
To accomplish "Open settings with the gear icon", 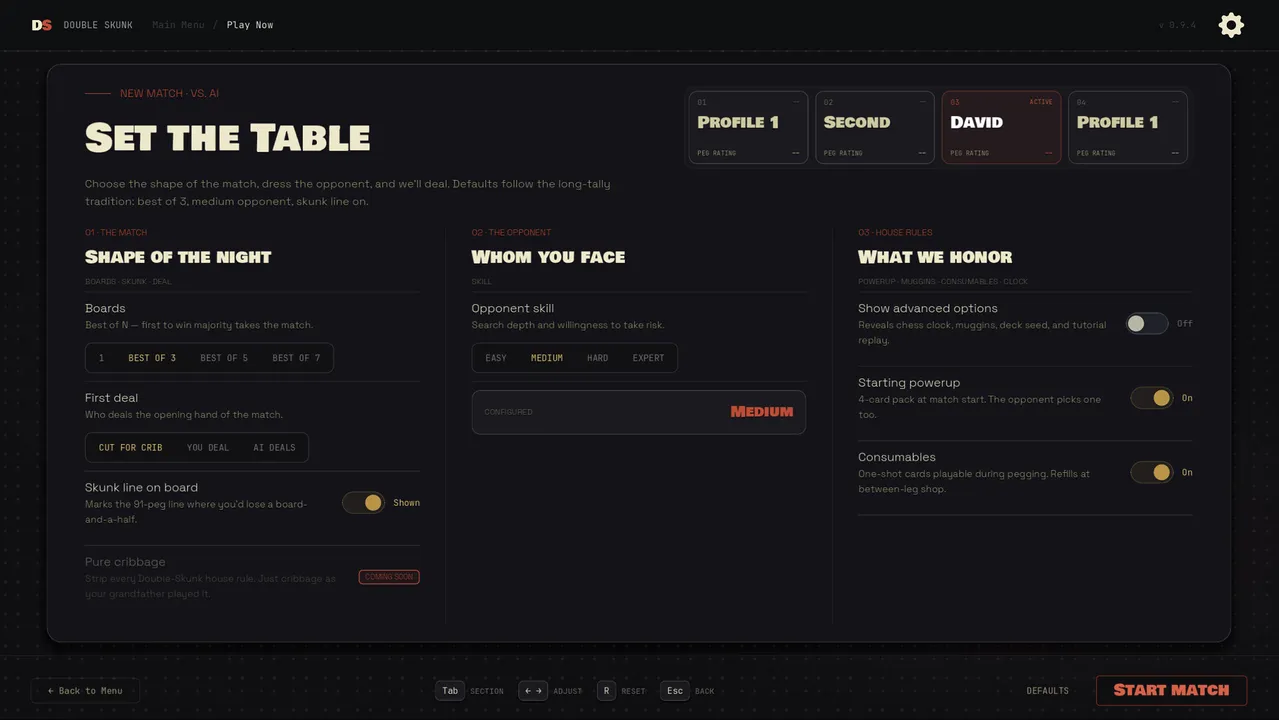I will coord(1231,25).
